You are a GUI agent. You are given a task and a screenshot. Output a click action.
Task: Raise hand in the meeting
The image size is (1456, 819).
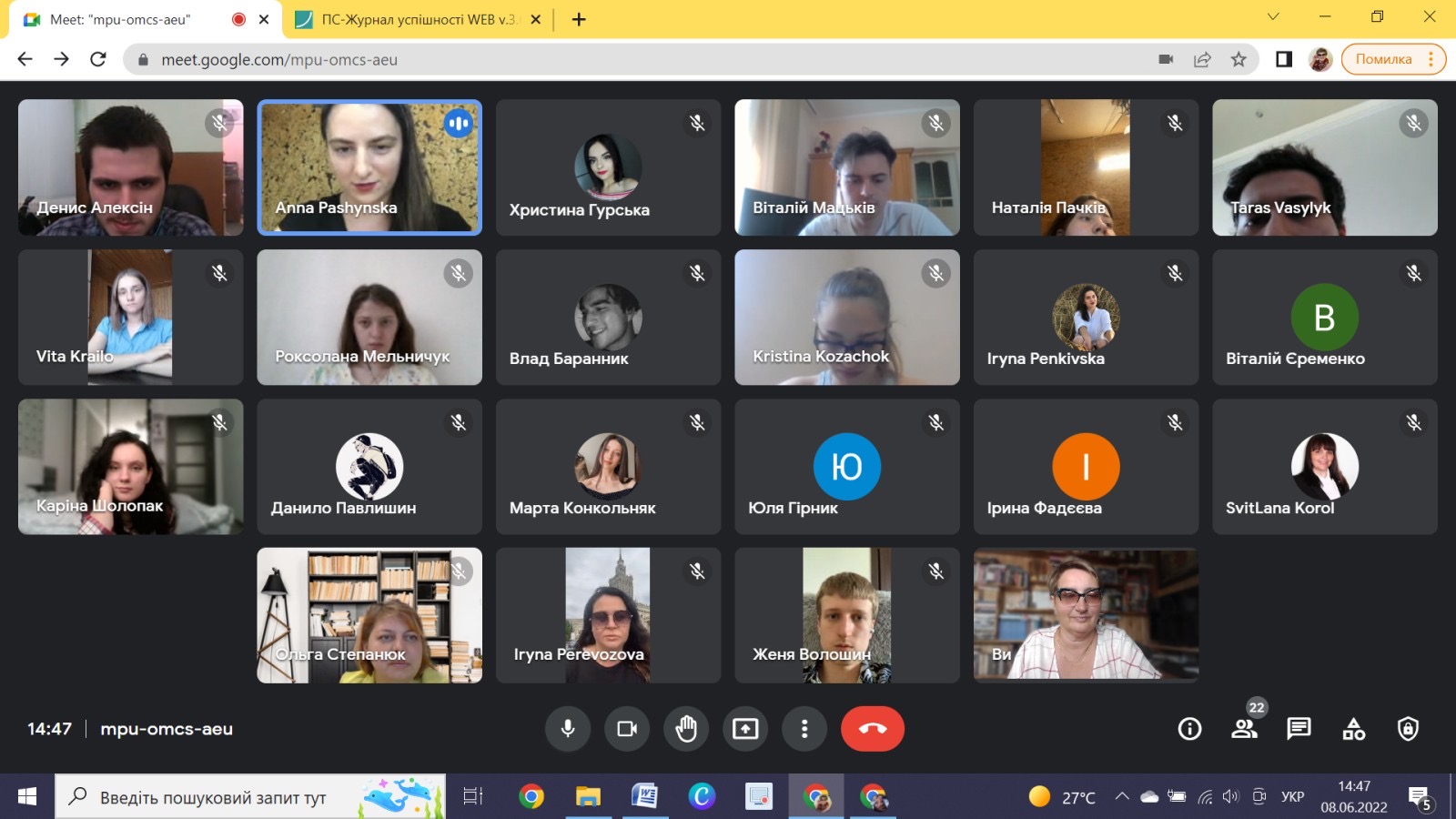(686, 729)
